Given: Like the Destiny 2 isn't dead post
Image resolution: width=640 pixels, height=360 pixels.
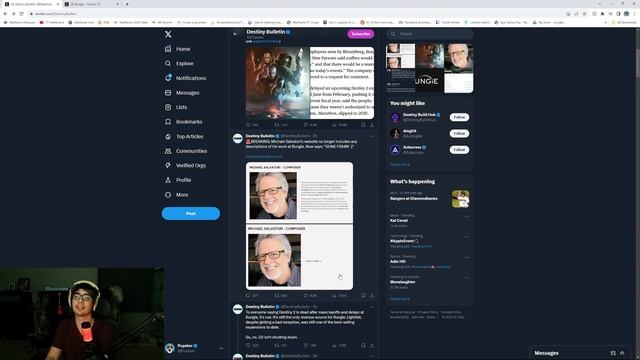Looking at the screenshot, I should (x=305, y=345).
